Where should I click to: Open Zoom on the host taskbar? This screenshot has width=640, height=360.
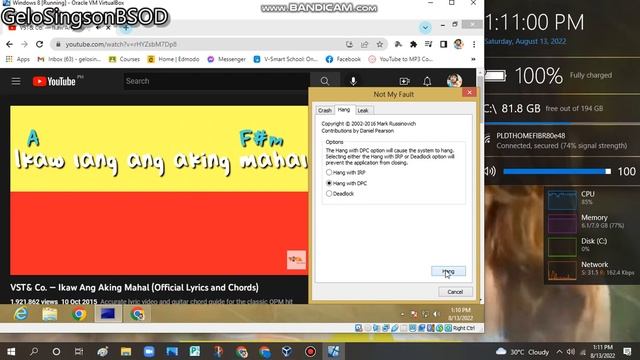tap(149, 351)
